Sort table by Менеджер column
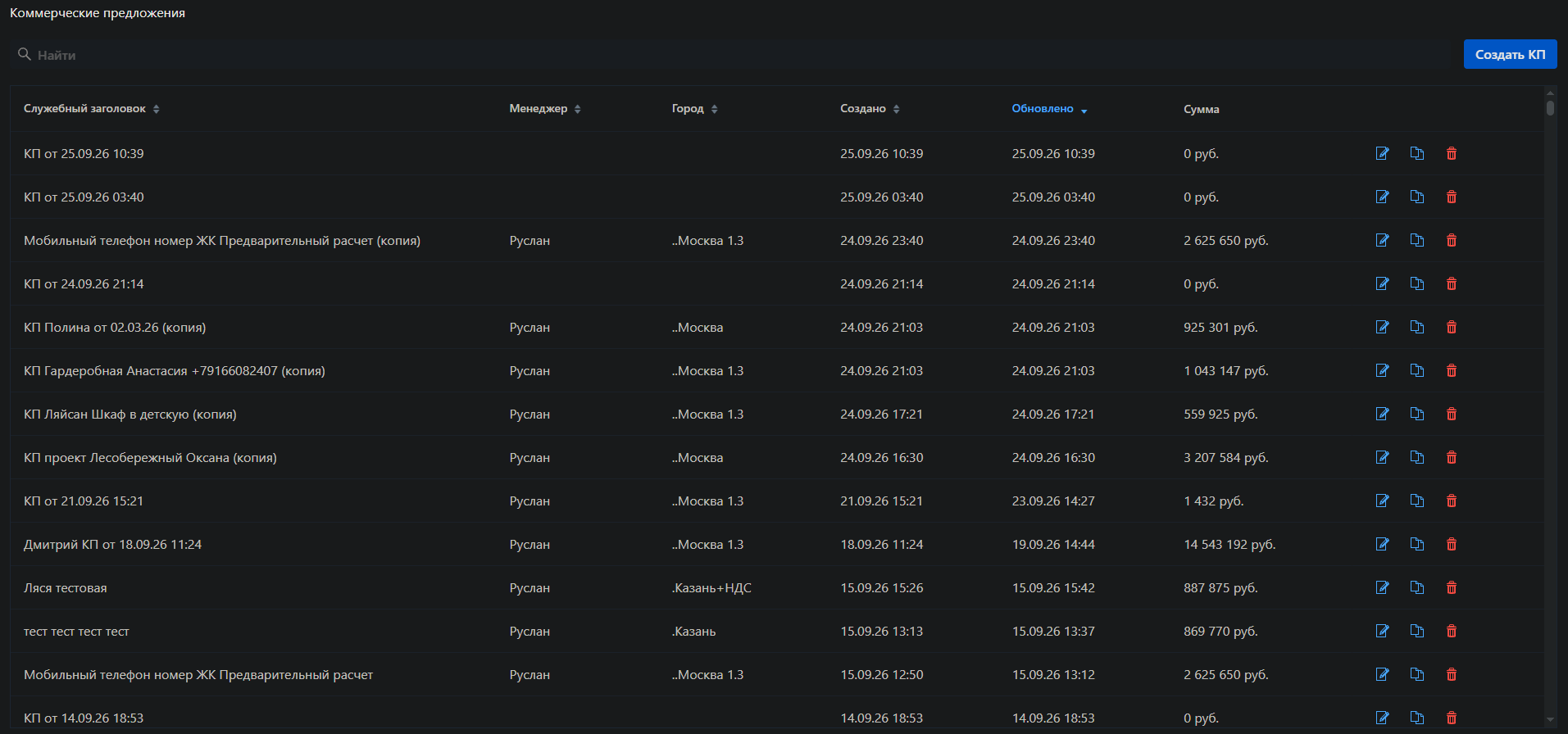 (545, 109)
